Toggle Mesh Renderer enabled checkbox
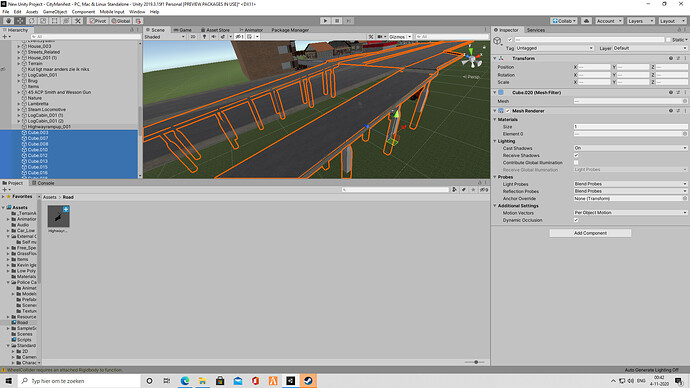The width and height of the screenshot is (690, 388). [x=508, y=111]
